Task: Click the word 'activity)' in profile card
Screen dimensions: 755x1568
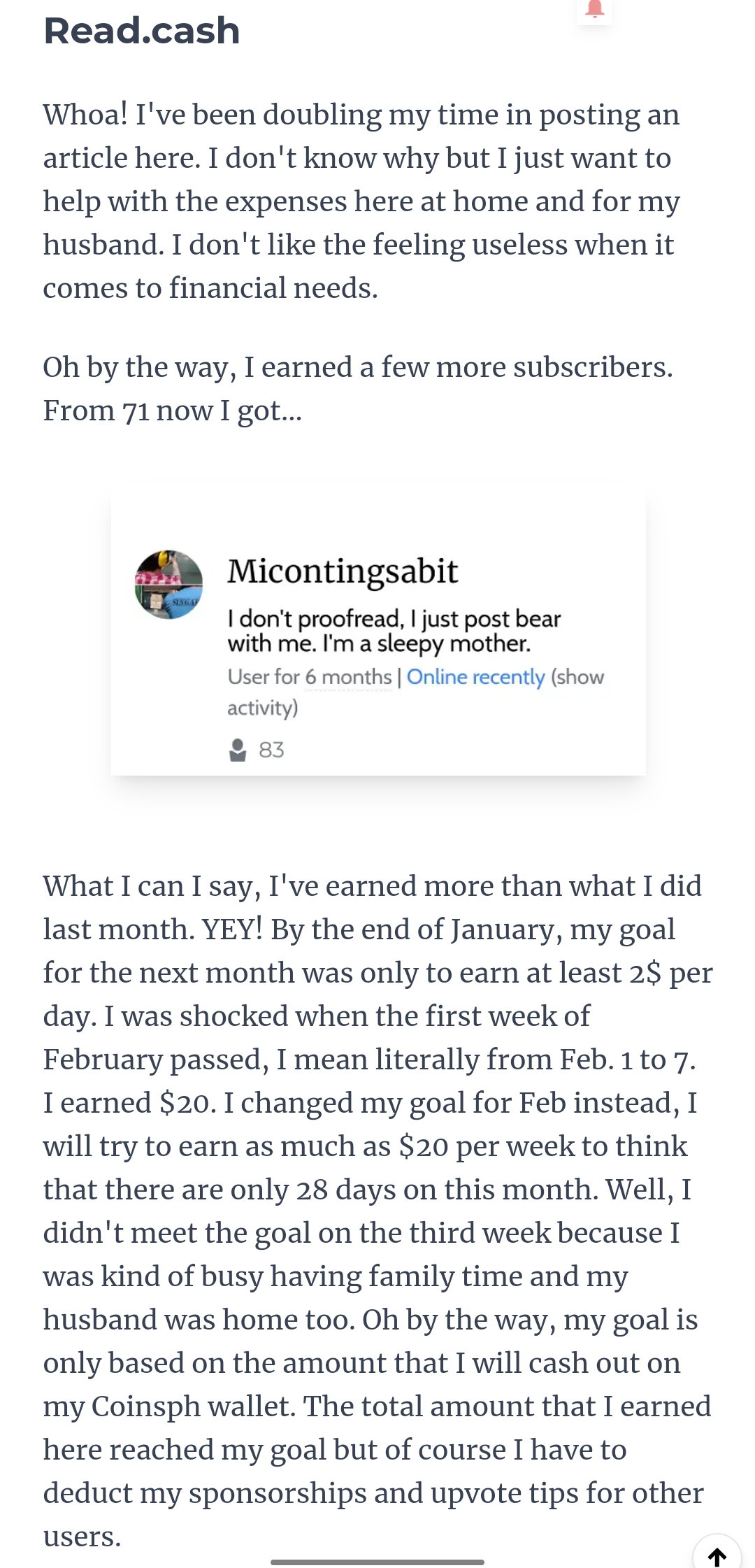Action: coord(263,708)
